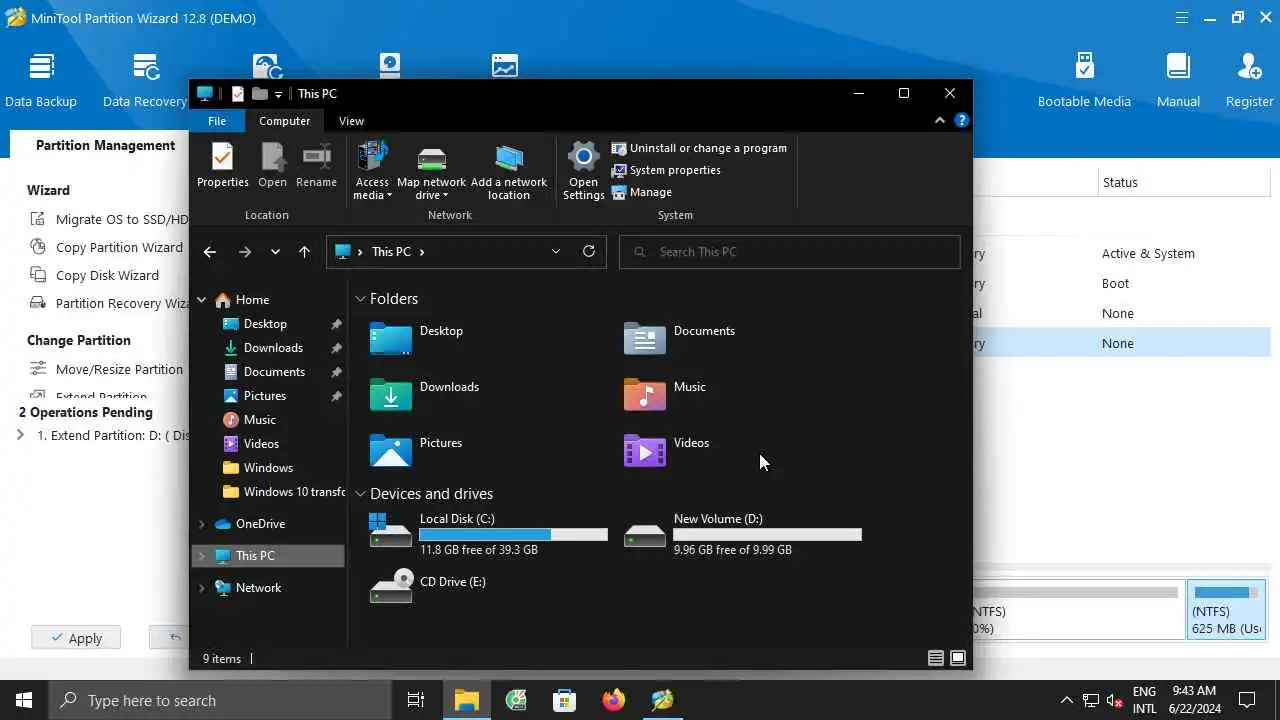1280x720 pixels.
Task: Open Microsoft Store from taskbar
Action: point(565,700)
